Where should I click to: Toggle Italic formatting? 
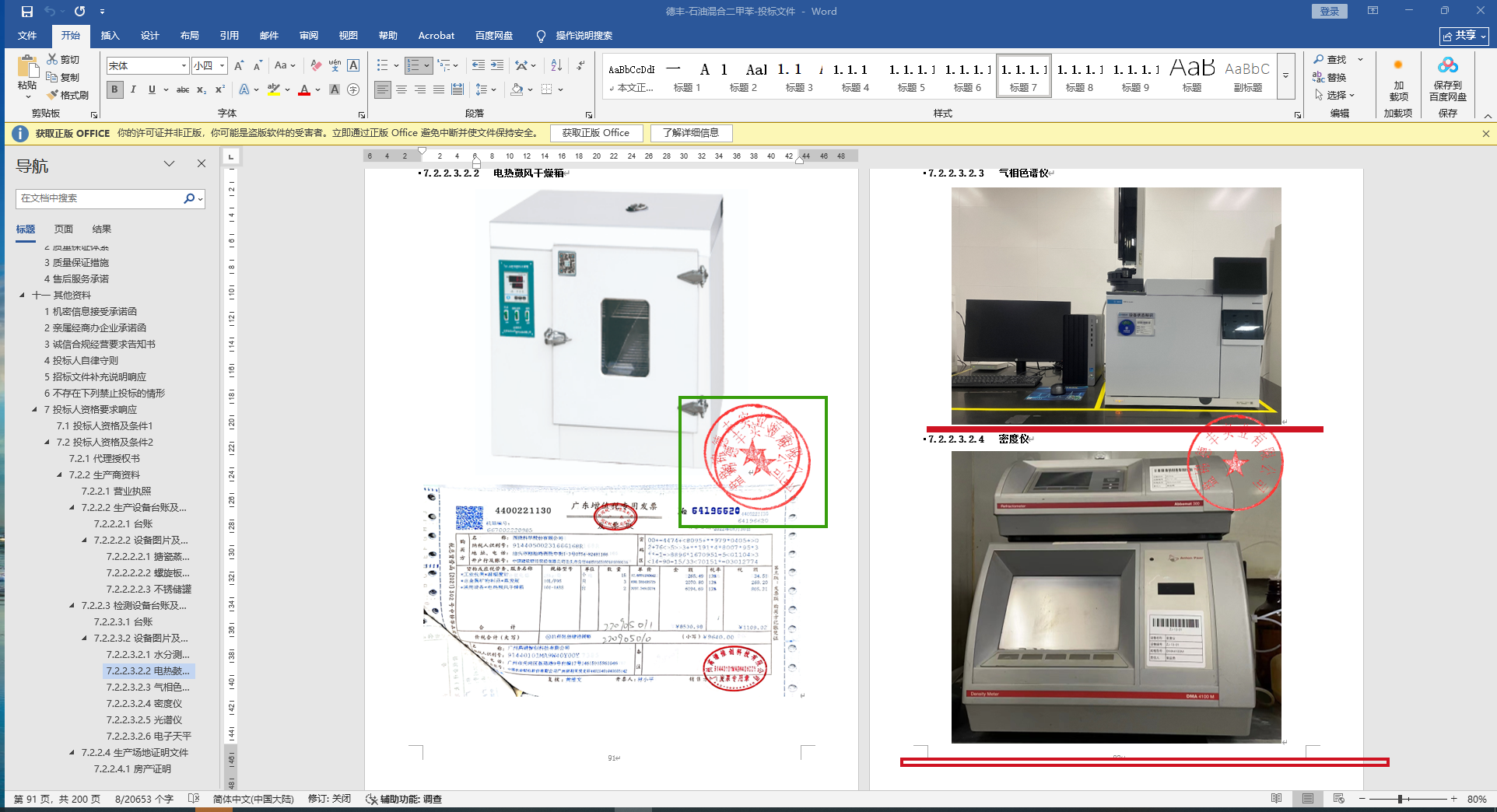click(x=133, y=90)
